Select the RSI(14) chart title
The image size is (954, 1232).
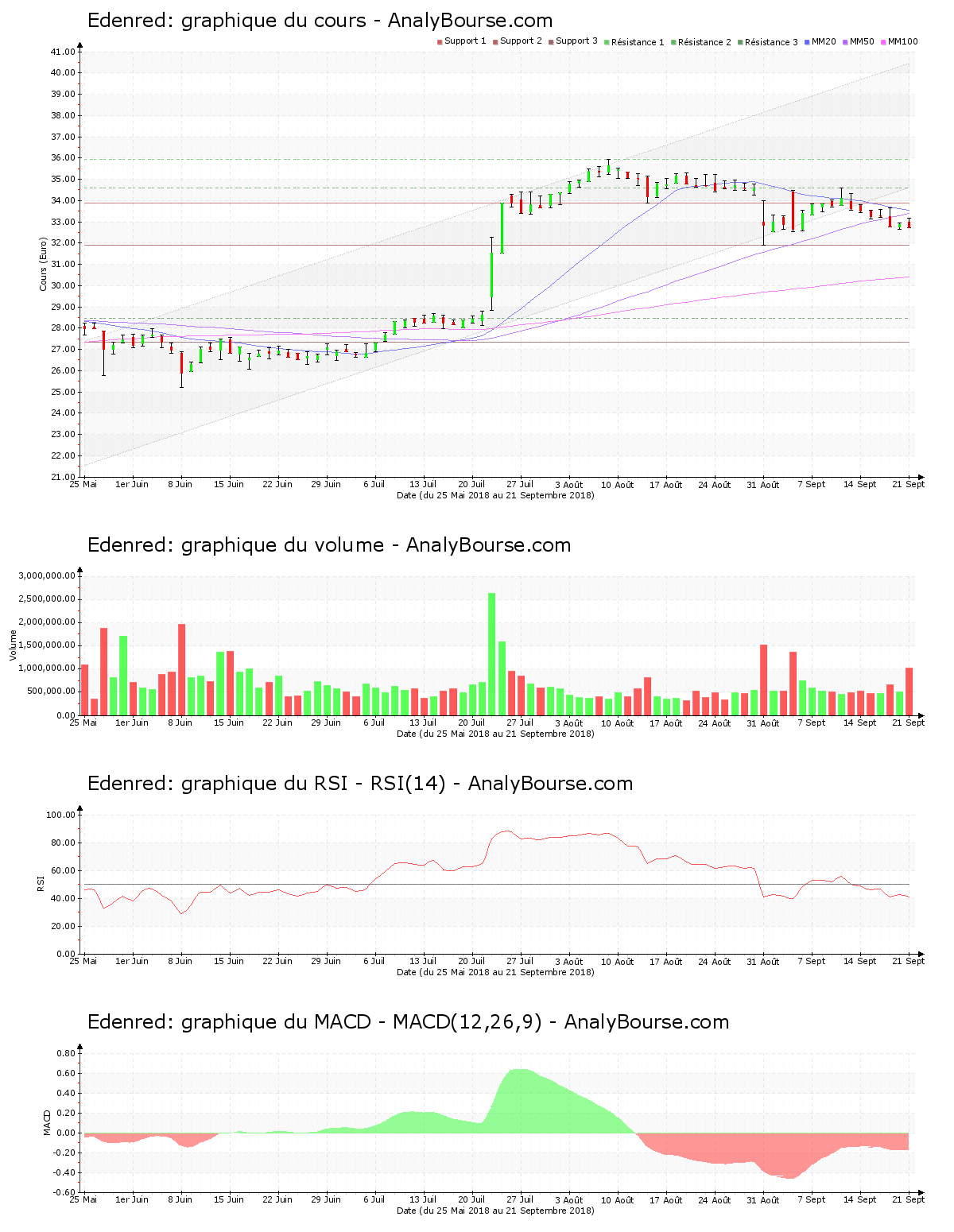tap(359, 784)
